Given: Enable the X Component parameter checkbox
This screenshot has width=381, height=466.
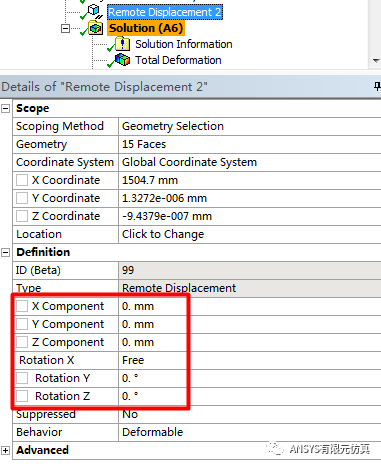Looking at the screenshot, I should coord(22,306).
